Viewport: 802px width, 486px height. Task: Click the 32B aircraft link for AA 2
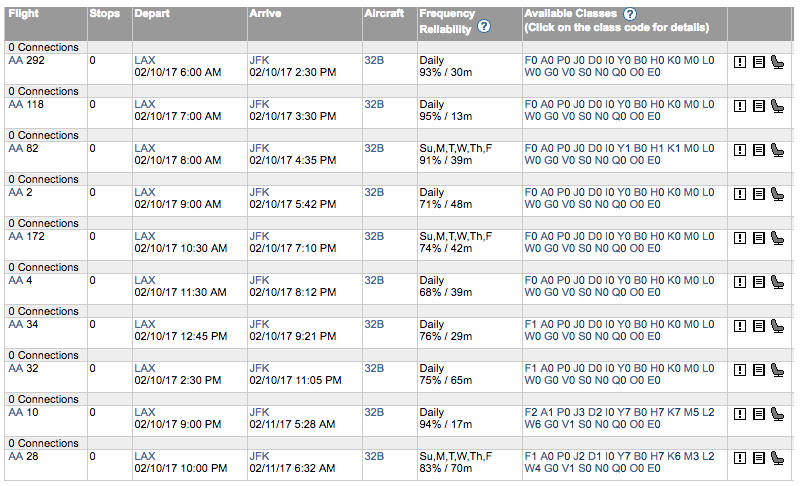click(x=374, y=192)
